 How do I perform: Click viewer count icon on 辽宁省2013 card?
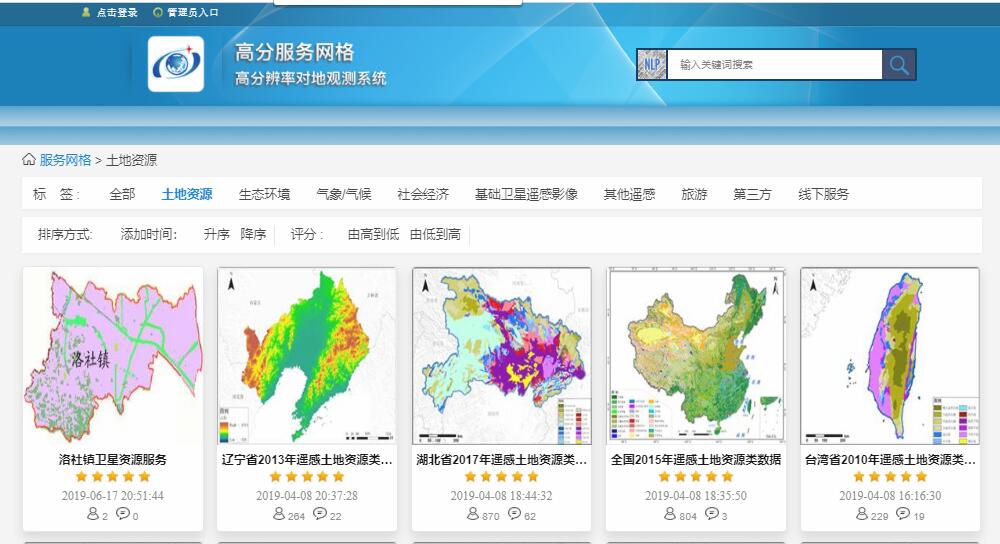tap(279, 514)
